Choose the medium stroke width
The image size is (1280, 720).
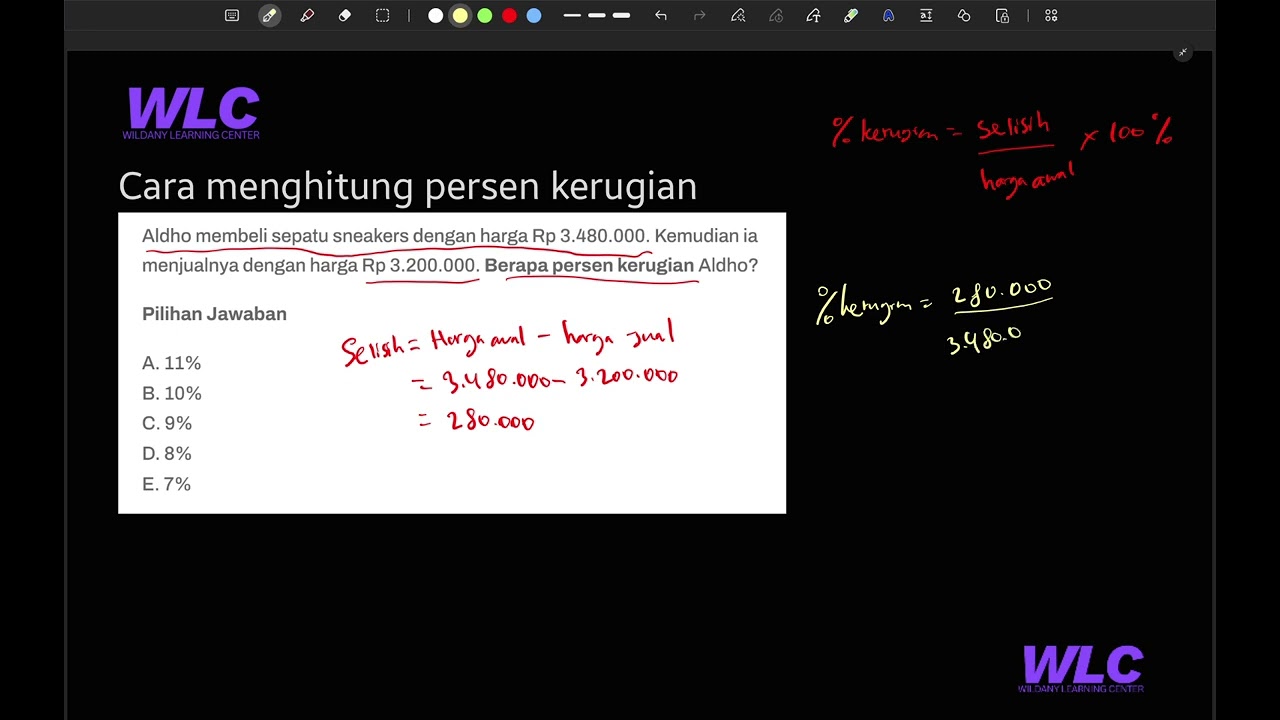click(597, 16)
